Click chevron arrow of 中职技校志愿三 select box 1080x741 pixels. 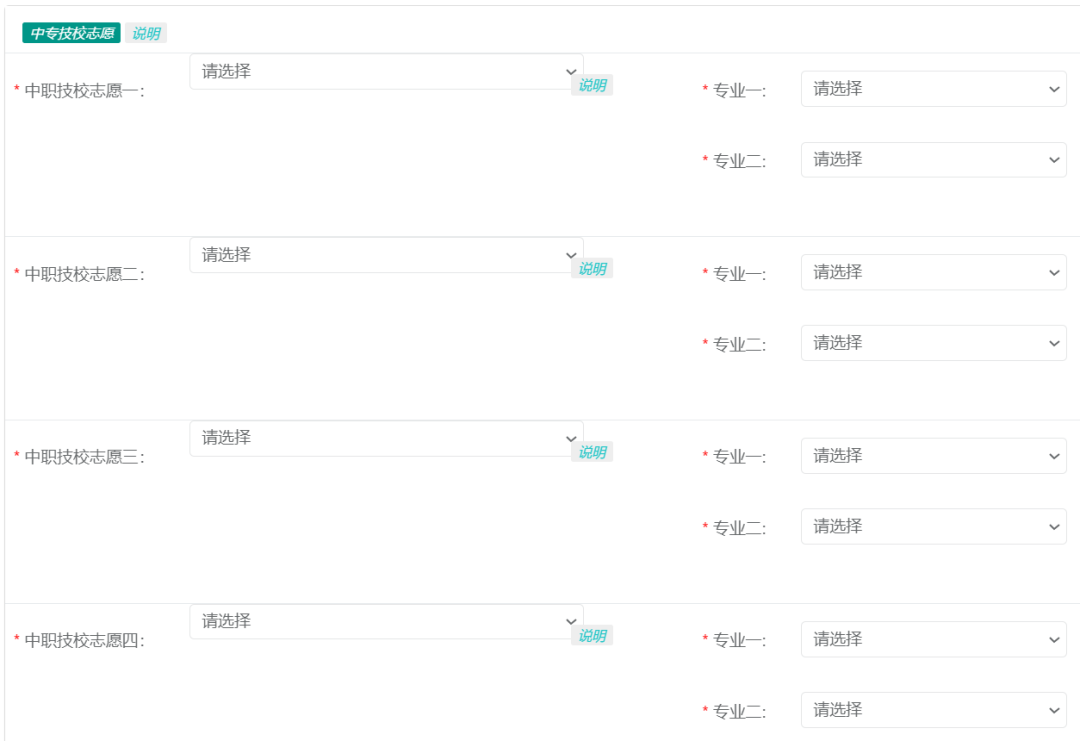[571, 439]
